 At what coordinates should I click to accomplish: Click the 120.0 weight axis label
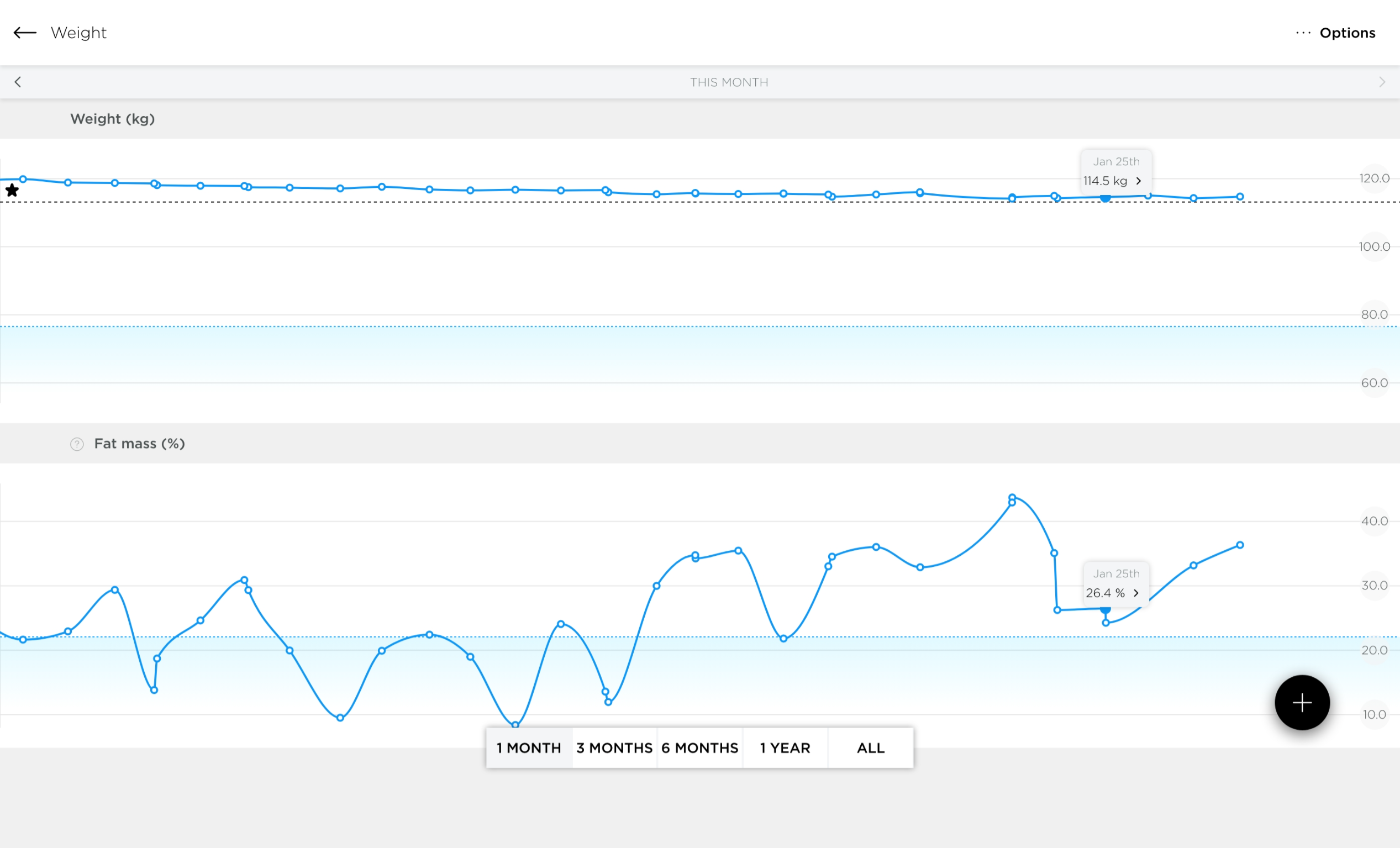coord(1374,178)
